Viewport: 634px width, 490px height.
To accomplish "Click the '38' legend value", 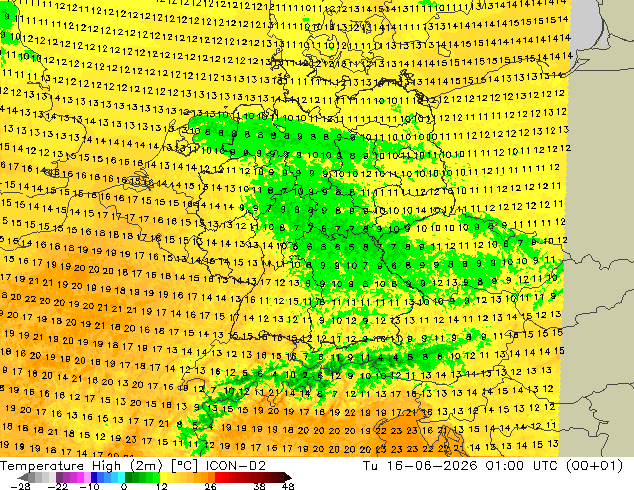I will coord(260,486).
